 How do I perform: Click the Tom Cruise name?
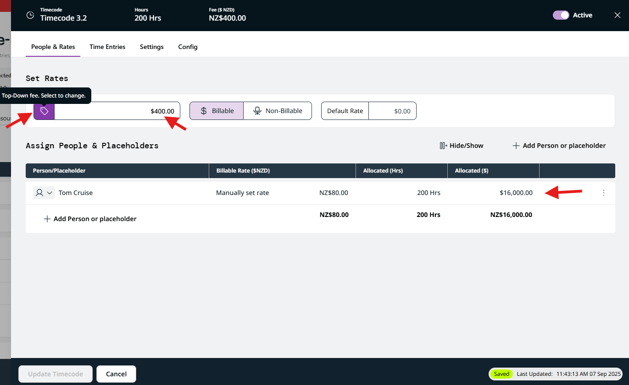tap(75, 192)
